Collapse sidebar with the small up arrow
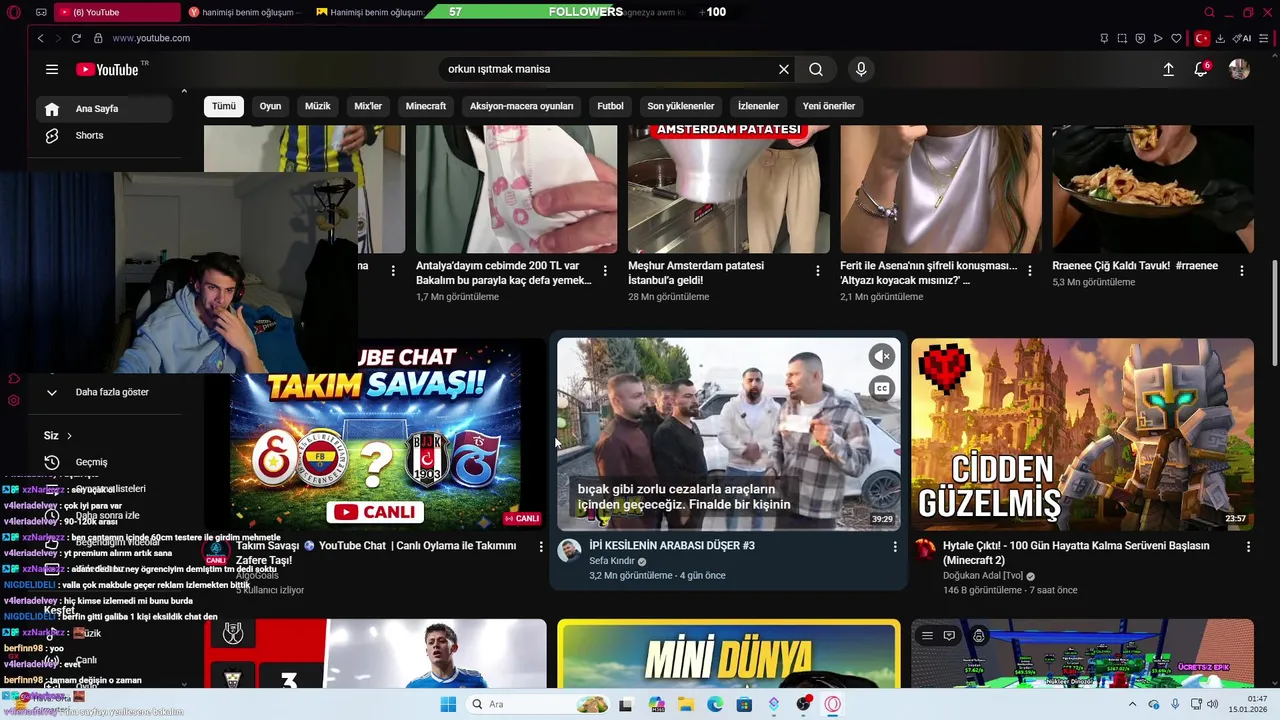1280x720 pixels. [x=184, y=91]
